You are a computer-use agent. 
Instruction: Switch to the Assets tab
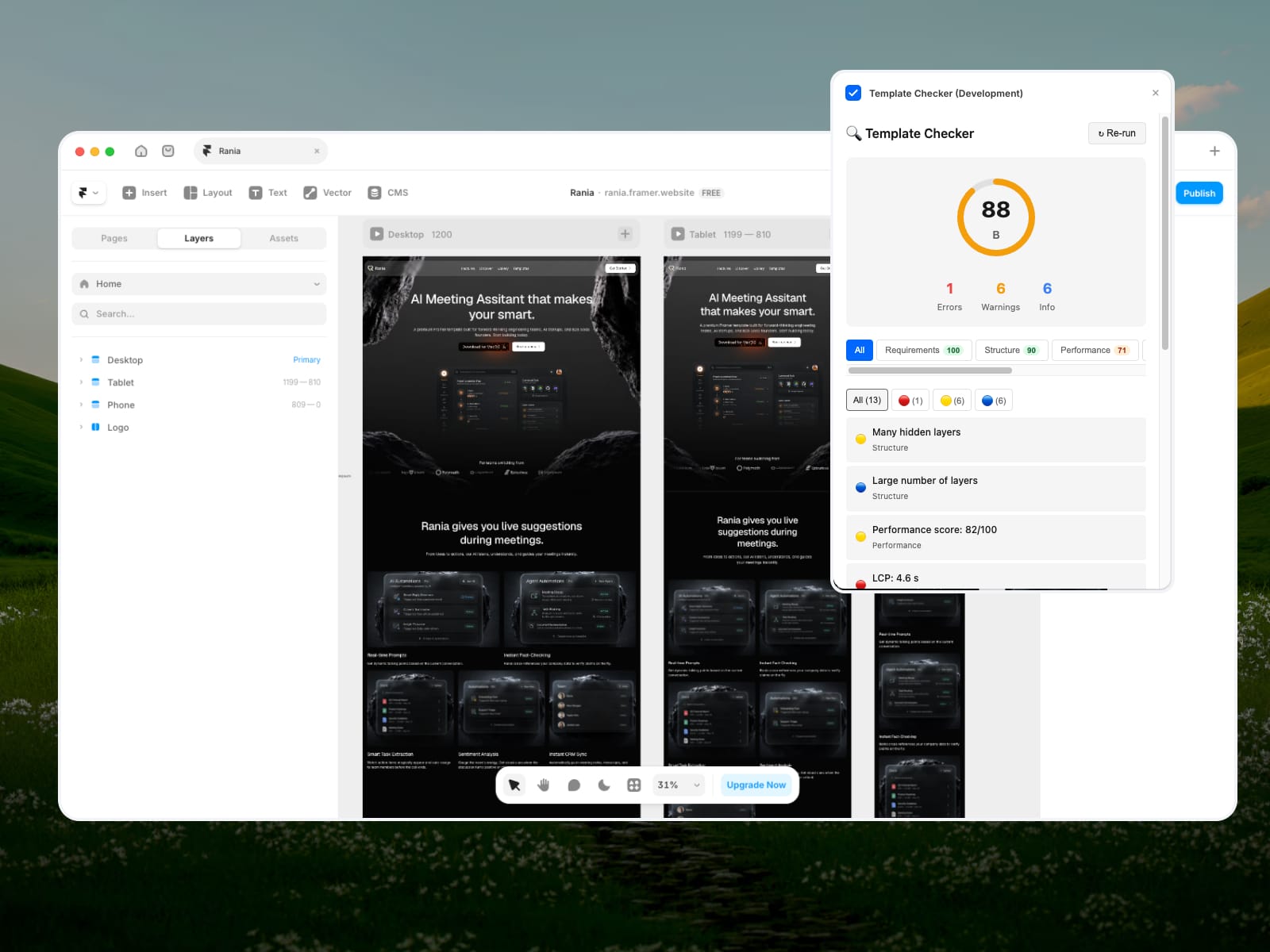coord(283,238)
